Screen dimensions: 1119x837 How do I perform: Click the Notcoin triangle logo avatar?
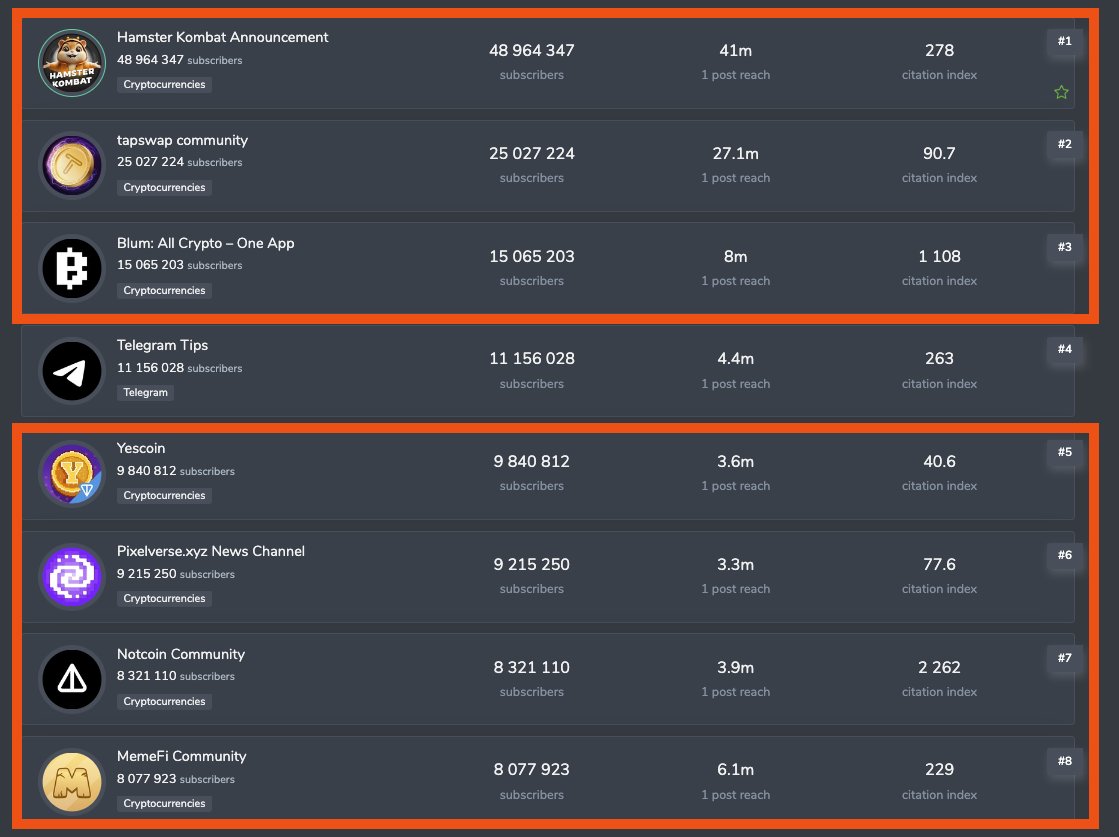pyautogui.click(x=72, y=680)
